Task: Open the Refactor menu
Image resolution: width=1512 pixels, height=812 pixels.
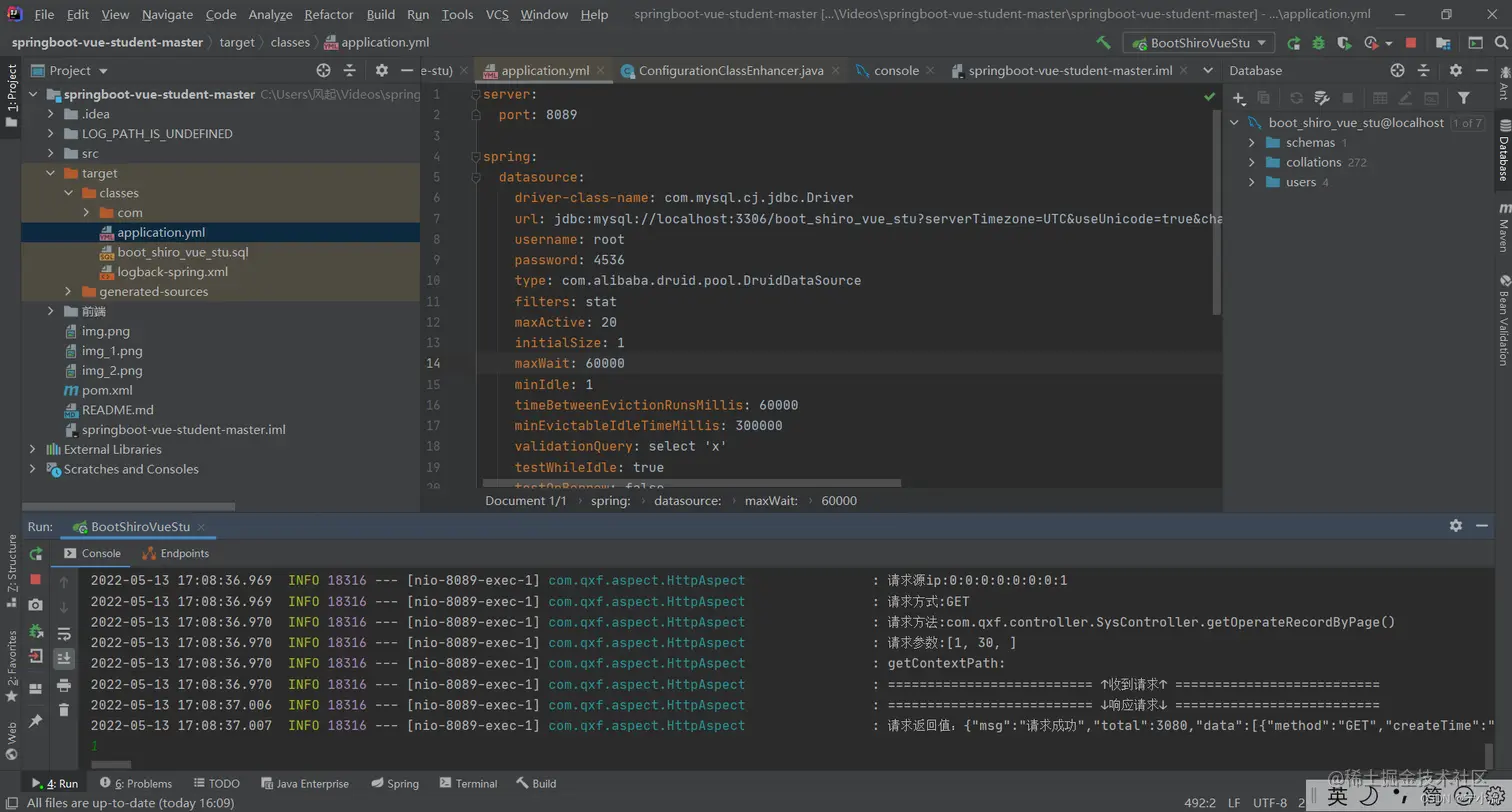Action: 329,14
